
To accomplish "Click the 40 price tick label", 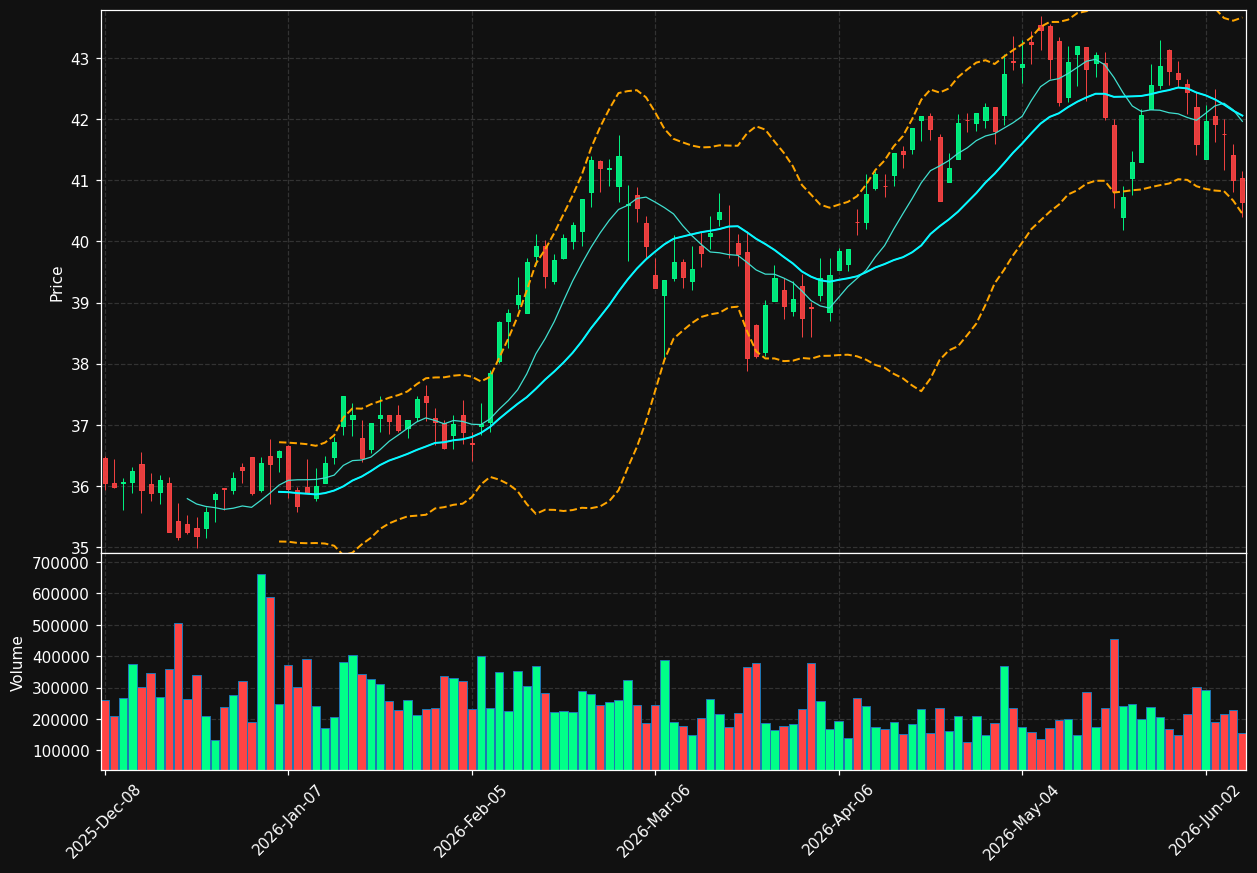I will pyautogui.click(x=80, y=242).
